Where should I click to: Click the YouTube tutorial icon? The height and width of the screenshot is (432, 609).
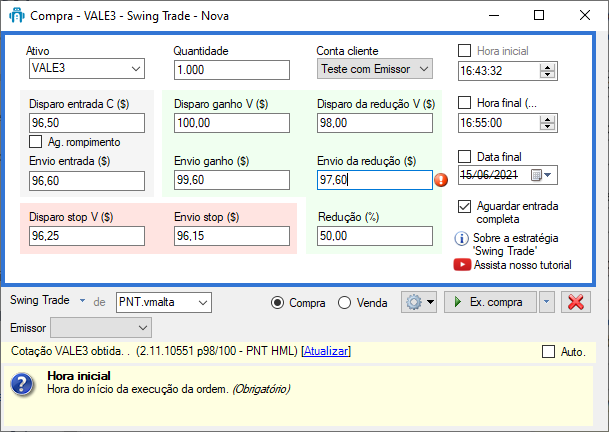(462, 265)
